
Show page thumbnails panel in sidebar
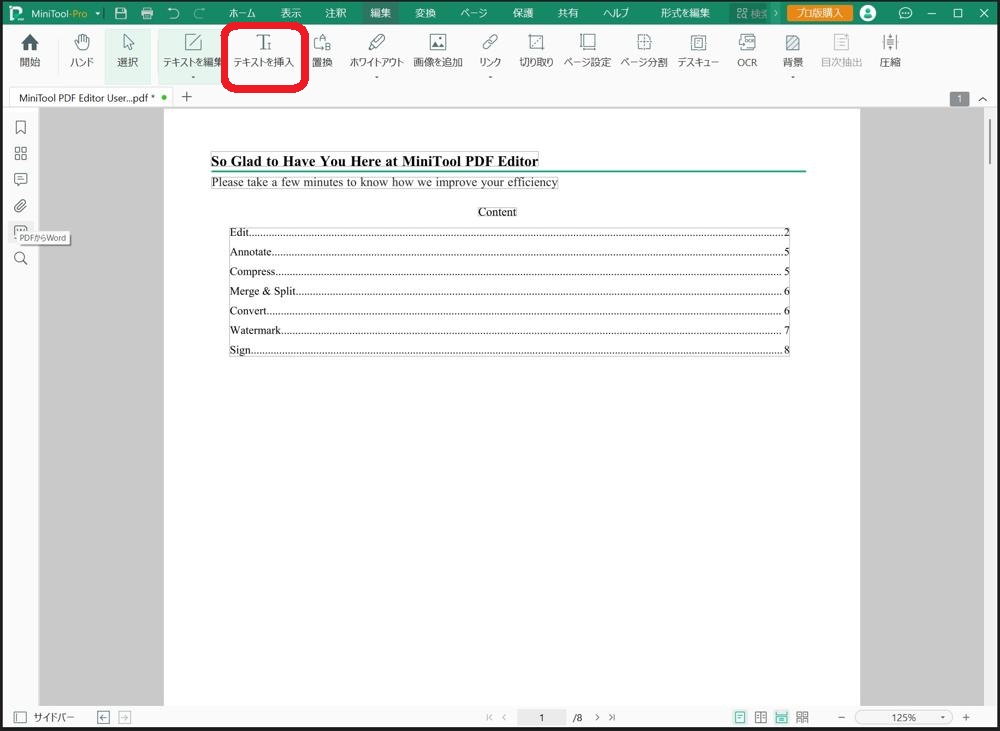pos(20,154)
